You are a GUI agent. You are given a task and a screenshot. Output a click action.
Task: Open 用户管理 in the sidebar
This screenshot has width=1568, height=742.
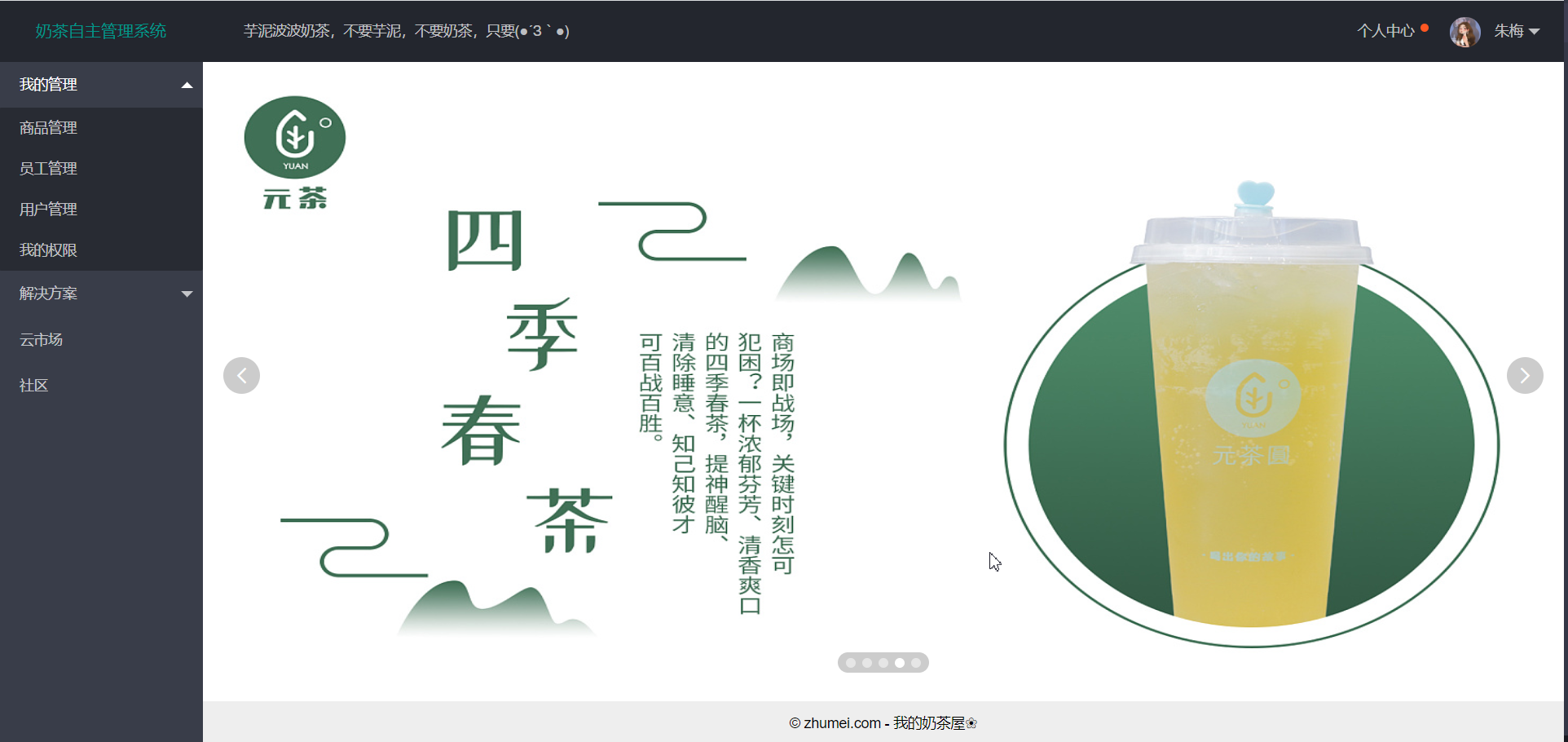click(x=101, y=210)
